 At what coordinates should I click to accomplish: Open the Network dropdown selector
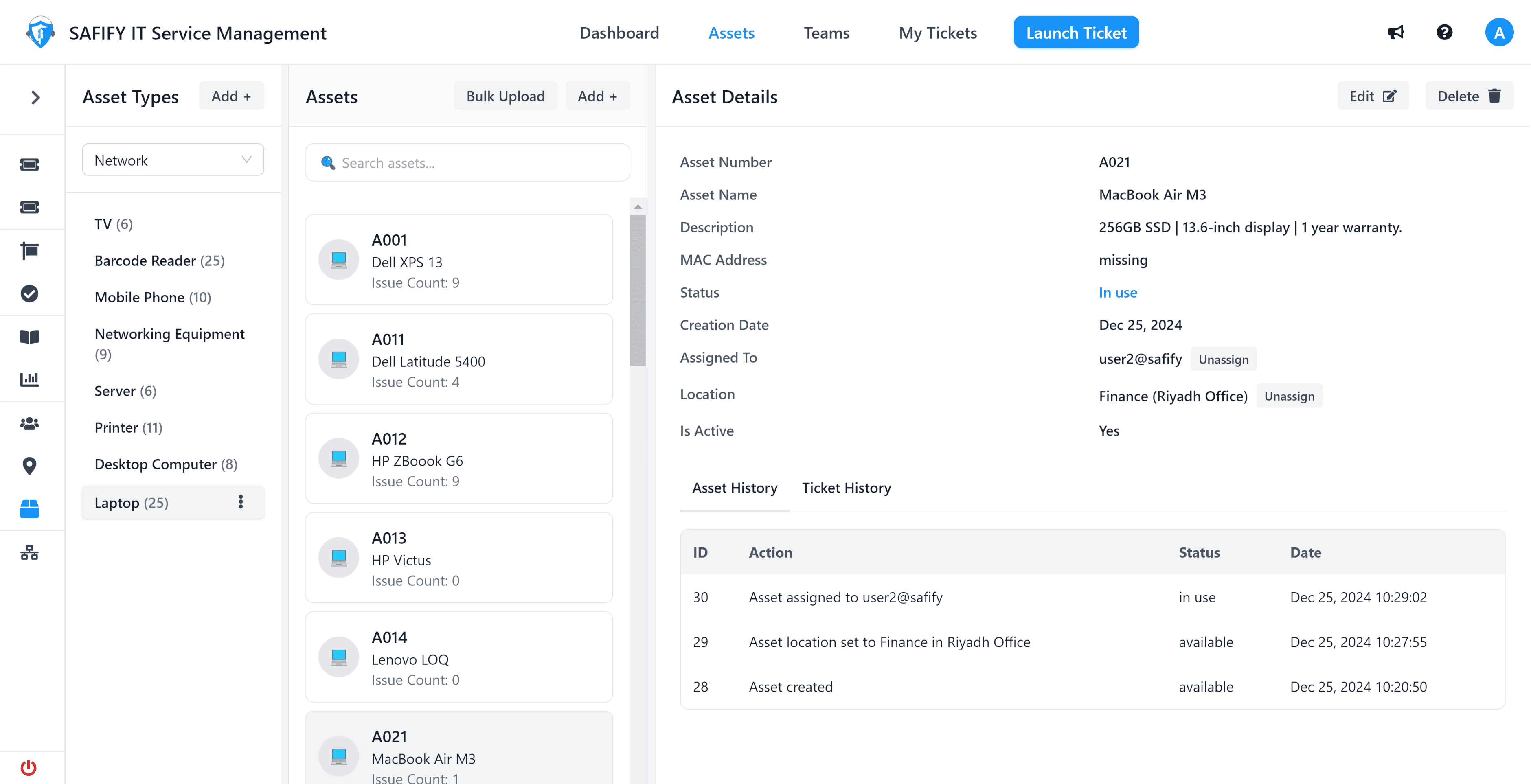(x=173, y=160)
